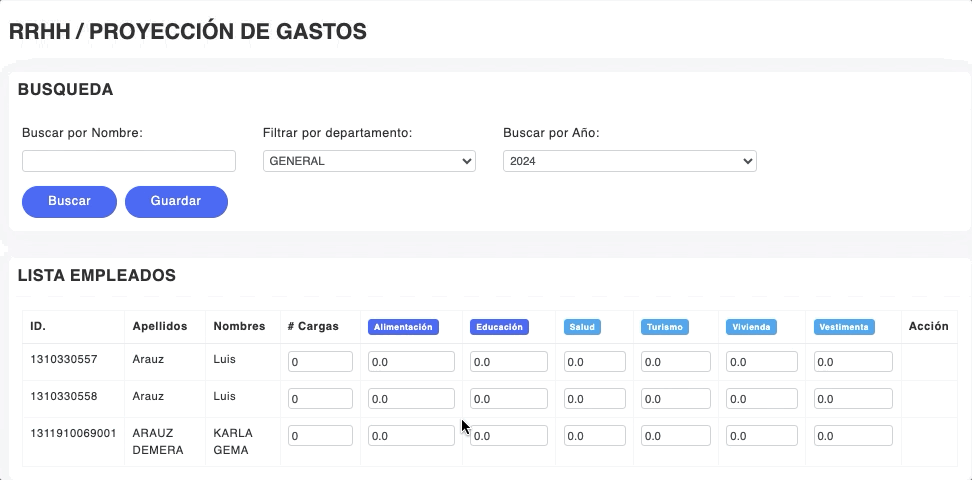Click the Acción column header
This screenshot has height=480, width=972.
(928, 326)
